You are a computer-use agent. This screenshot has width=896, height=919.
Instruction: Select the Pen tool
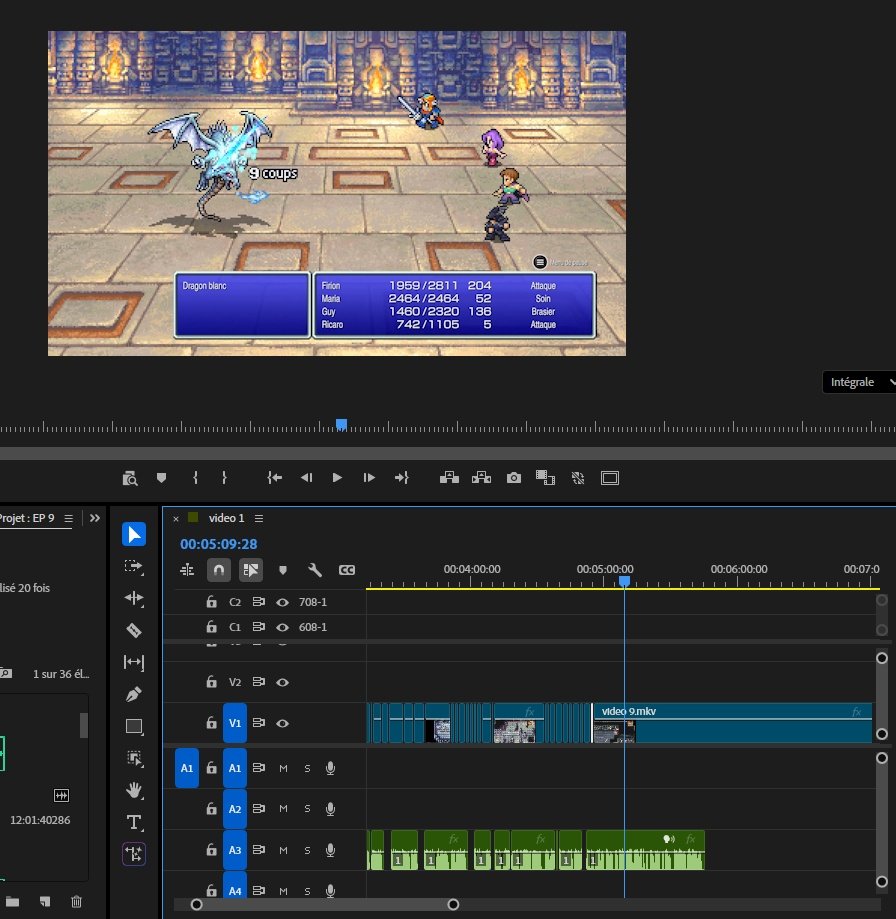click(x=134, y=695)
